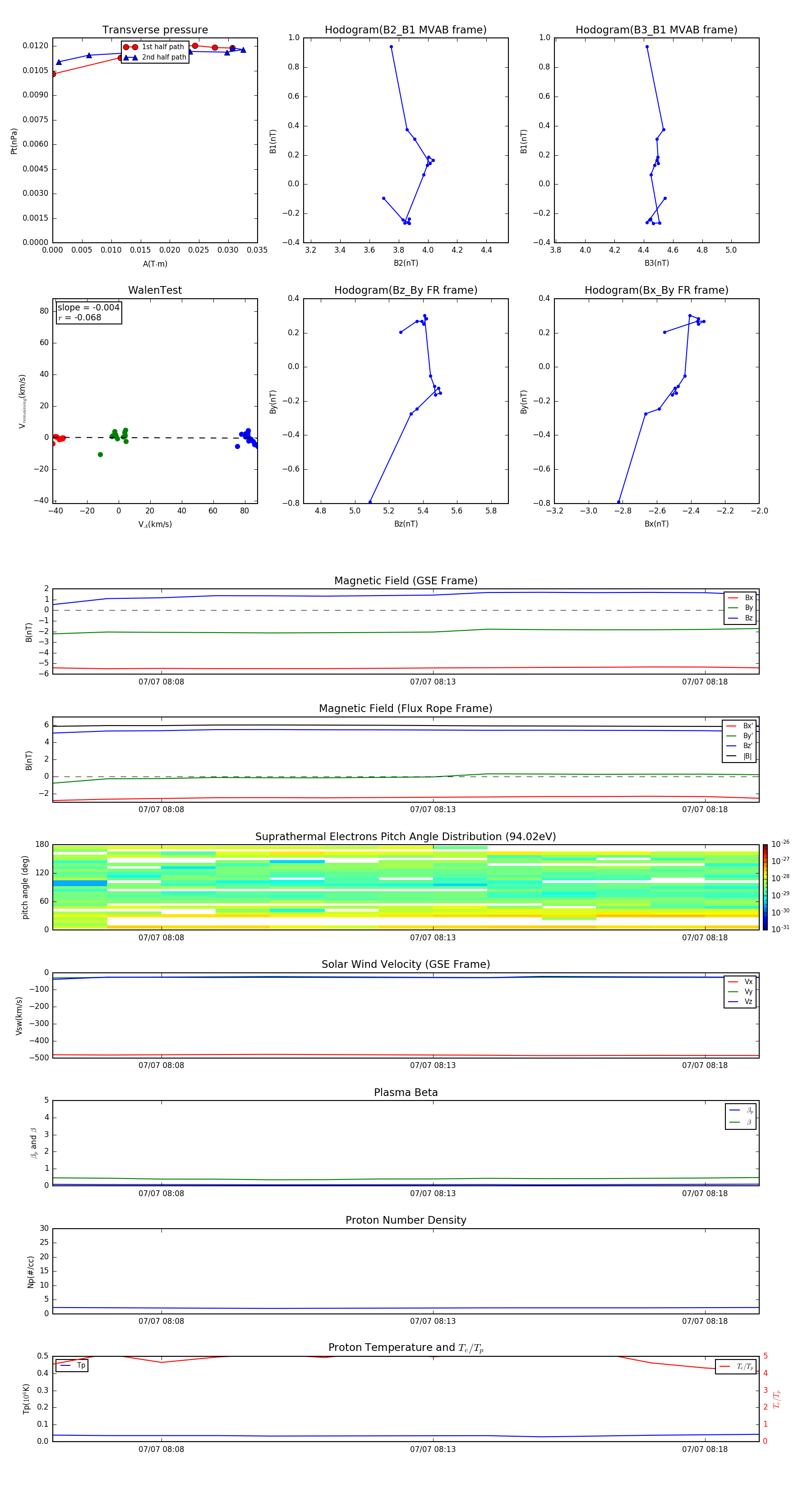812x1489 pixels.
Task: Click the "Transverse pressure" plot title
Action: (x=155, y=30)
